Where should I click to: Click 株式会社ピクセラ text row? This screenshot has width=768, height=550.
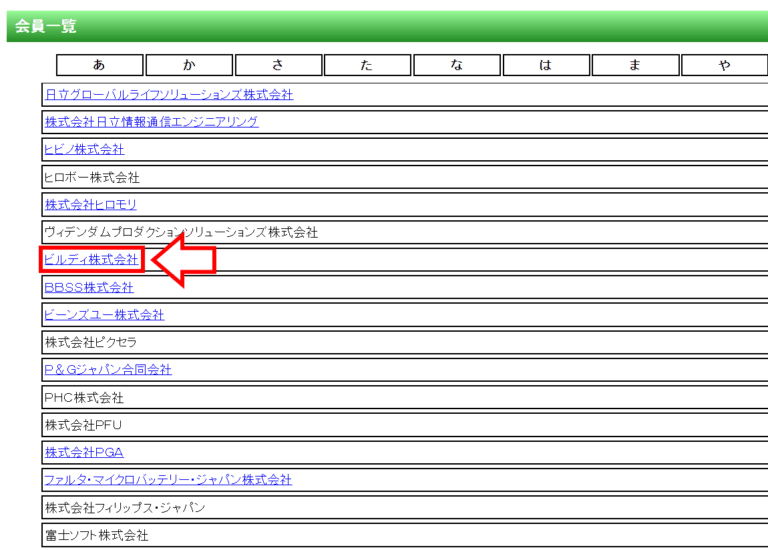(x=405, y=342)
